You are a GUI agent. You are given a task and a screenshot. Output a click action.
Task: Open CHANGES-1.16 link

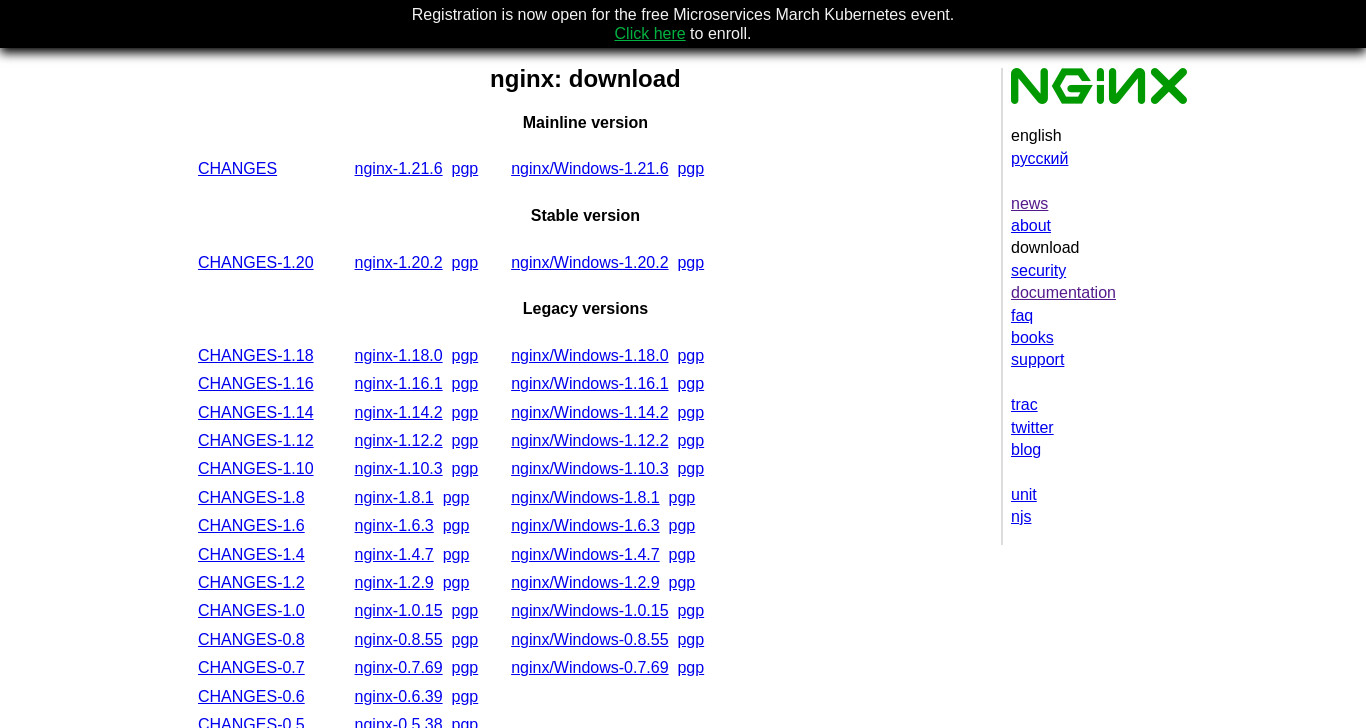[256, 384]
